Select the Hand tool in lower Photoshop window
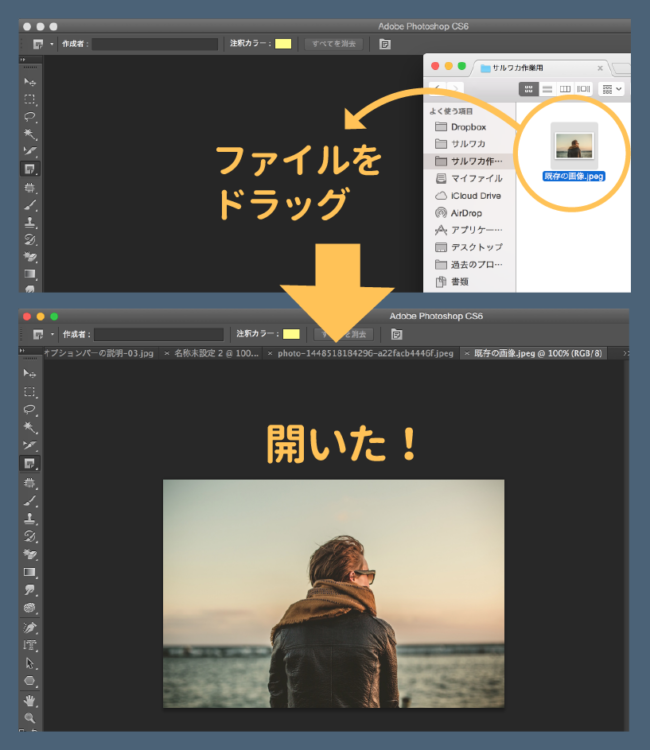The width and height of the screenshot is (650, 750). coord(30,701)
